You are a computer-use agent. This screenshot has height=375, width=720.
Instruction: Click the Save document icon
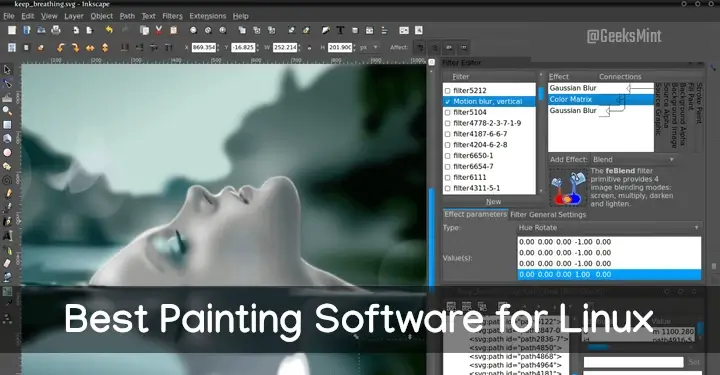(x=41, y=30)
